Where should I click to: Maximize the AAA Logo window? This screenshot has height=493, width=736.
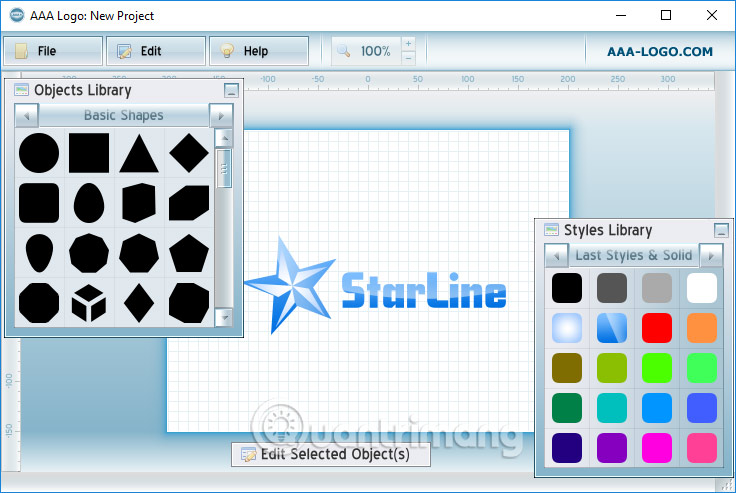tap(666, 15)
